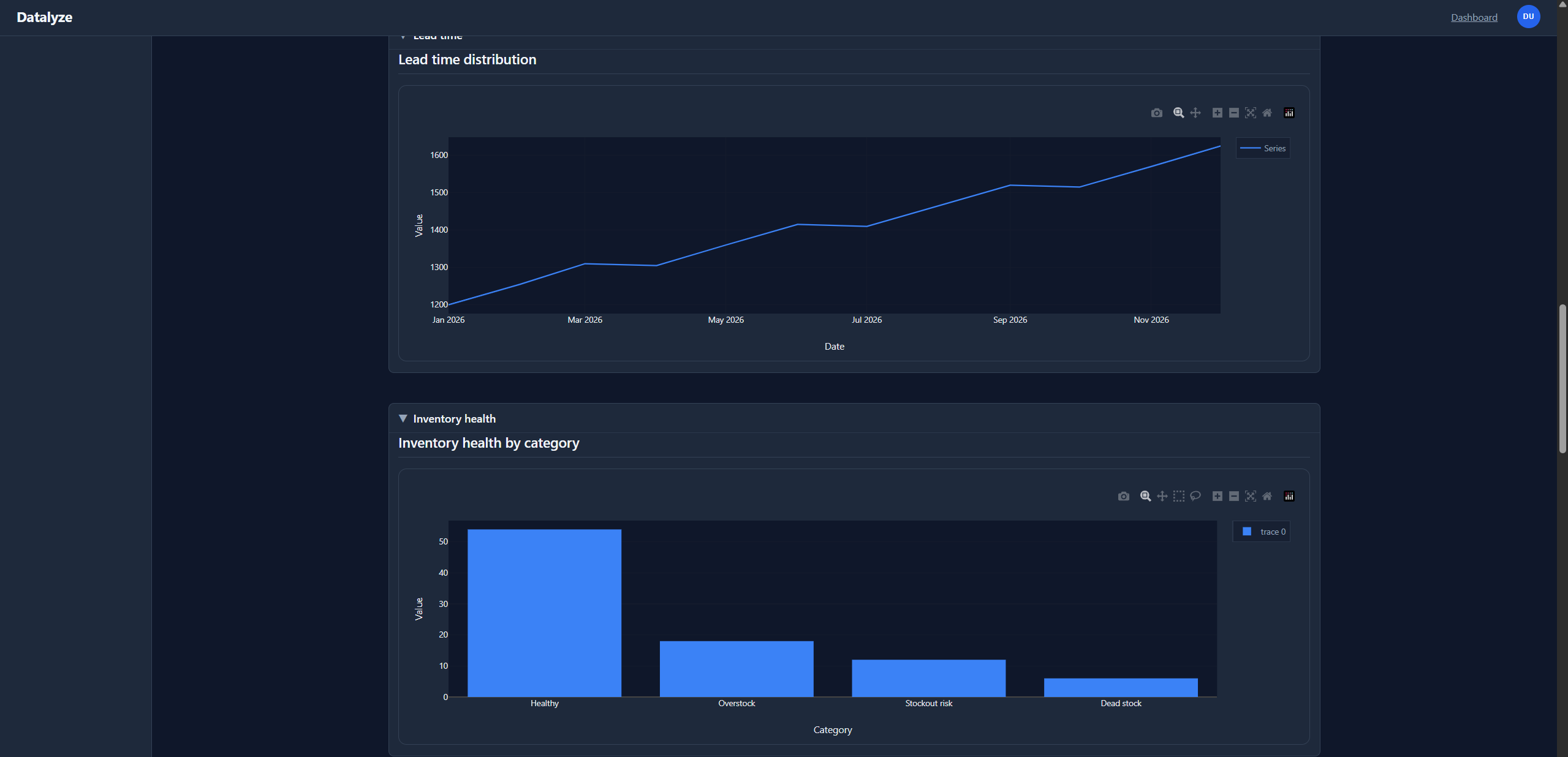Viewport: 1568px width, 757px height.
Task: Download lead time chart as PNG (camera icon)
Action: coord(1156,113)
